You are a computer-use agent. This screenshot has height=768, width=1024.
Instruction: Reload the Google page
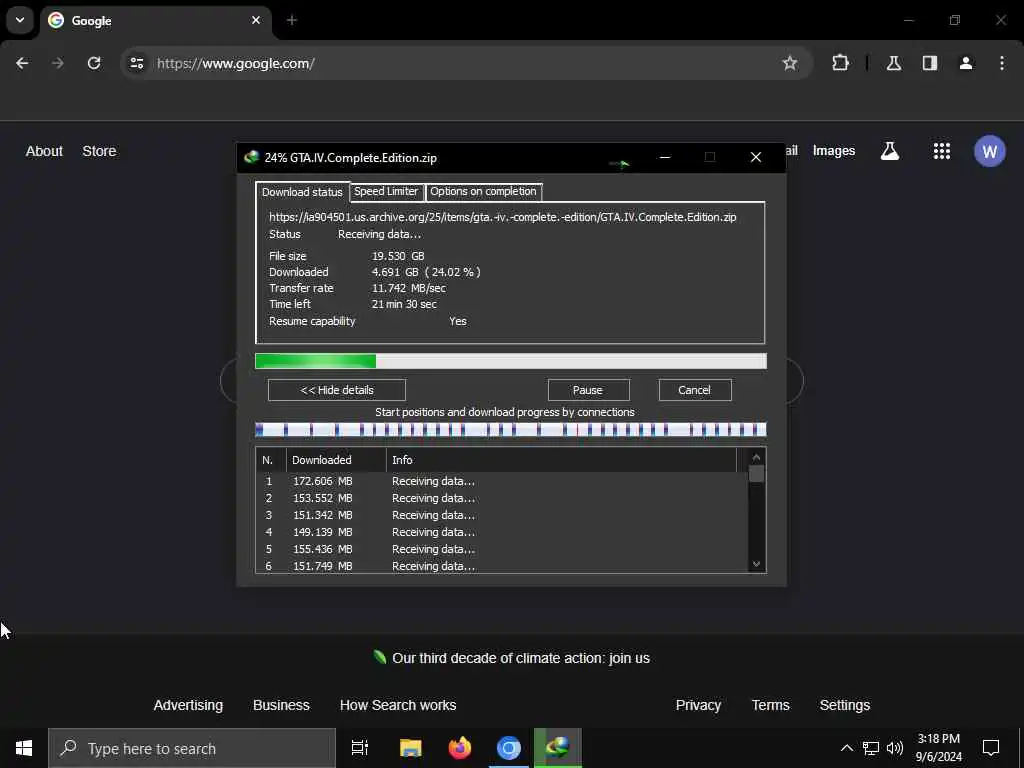point(94,63)
